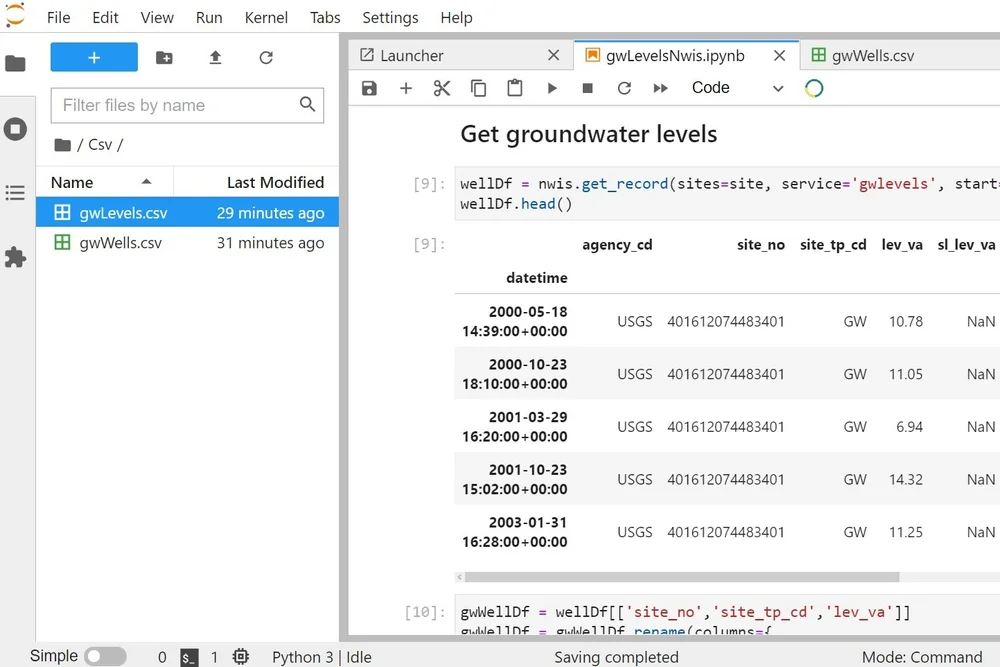Open the table of contents sidebar
Screen dimensions: 1000x667
tap(14, 194)
